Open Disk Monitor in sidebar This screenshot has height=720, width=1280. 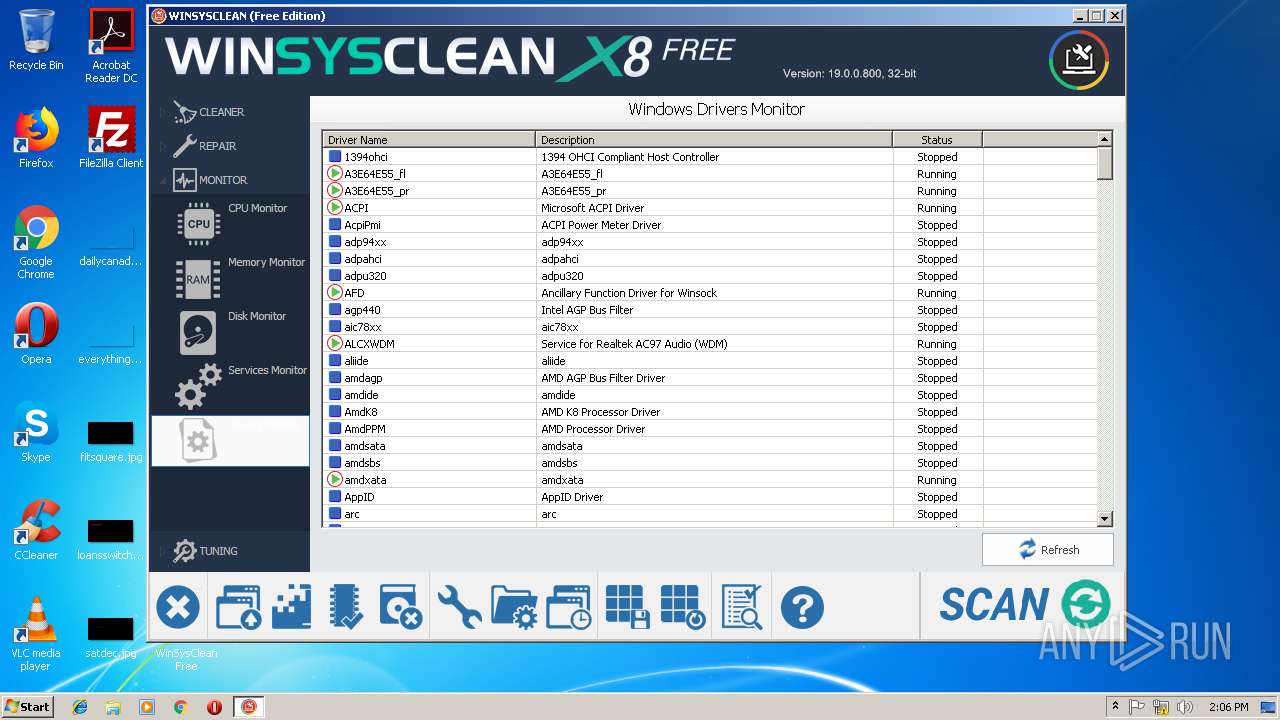231,330
